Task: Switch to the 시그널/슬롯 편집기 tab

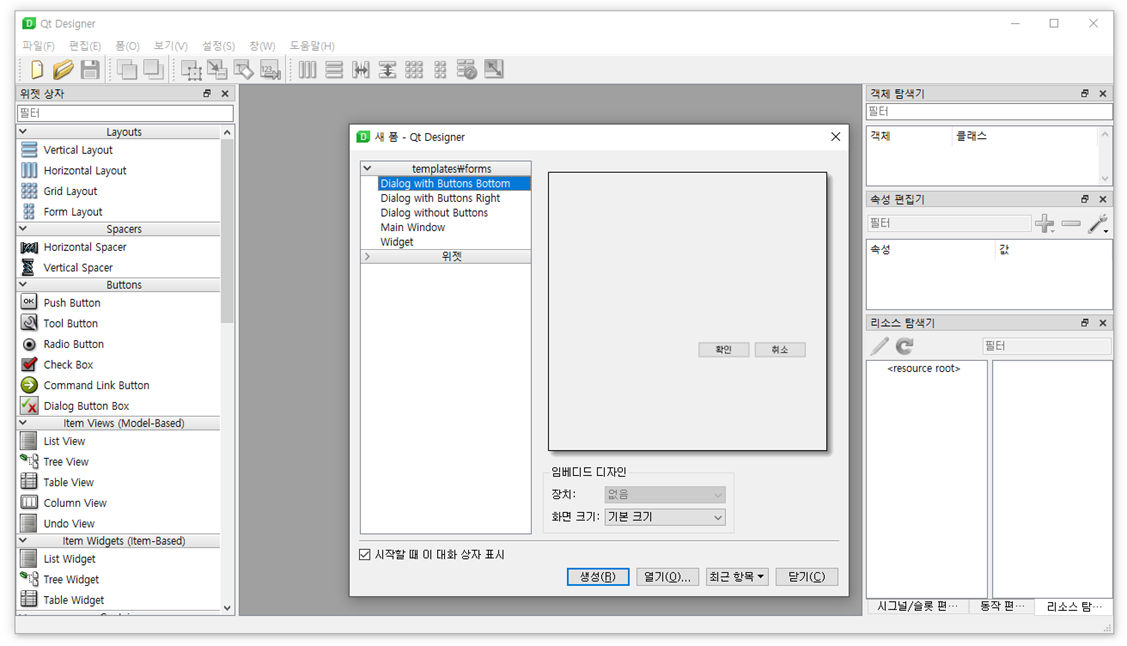Action: pos(917,606)
